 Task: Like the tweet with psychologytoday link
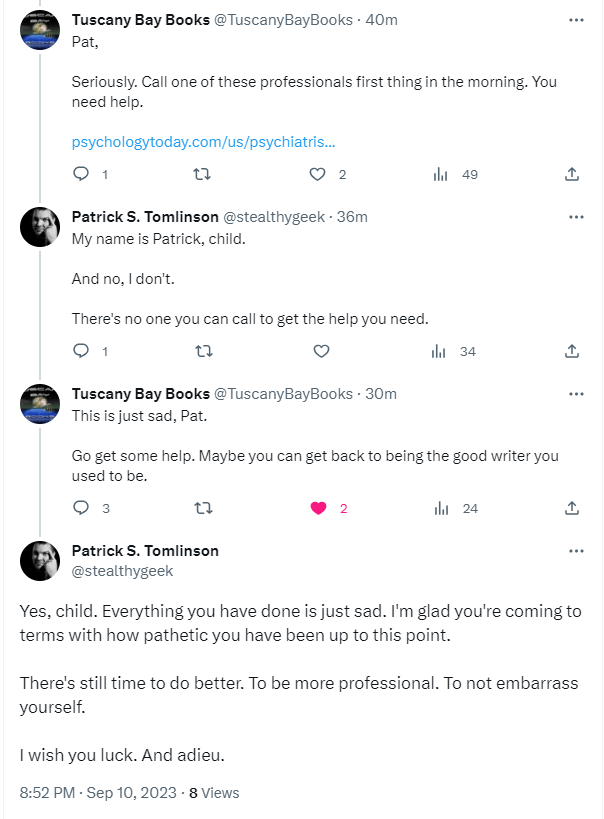[x=318, y=174]
